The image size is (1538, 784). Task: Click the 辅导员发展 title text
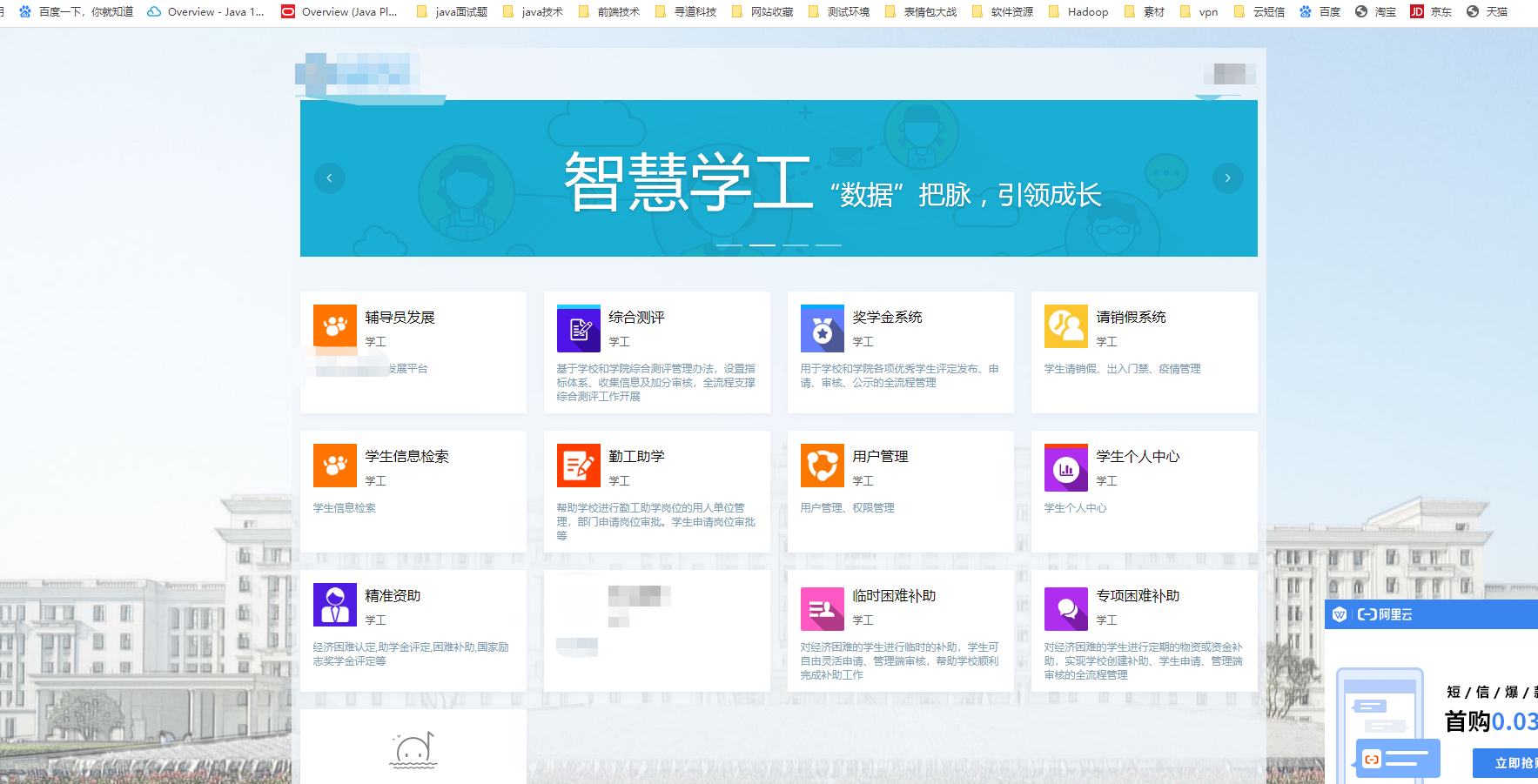pyautogui.click(x=400, y=318)
